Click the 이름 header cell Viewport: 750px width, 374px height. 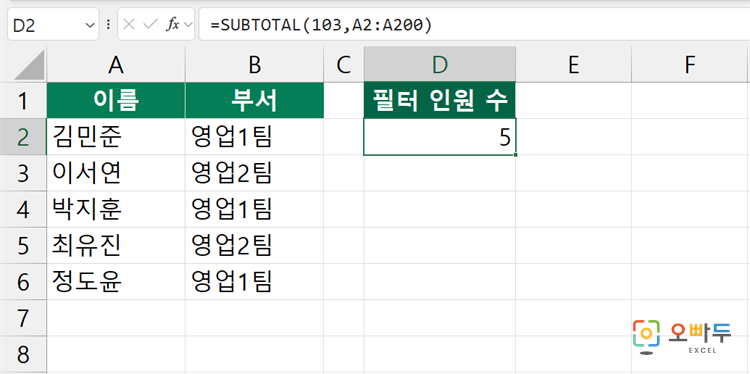[116, 100]
